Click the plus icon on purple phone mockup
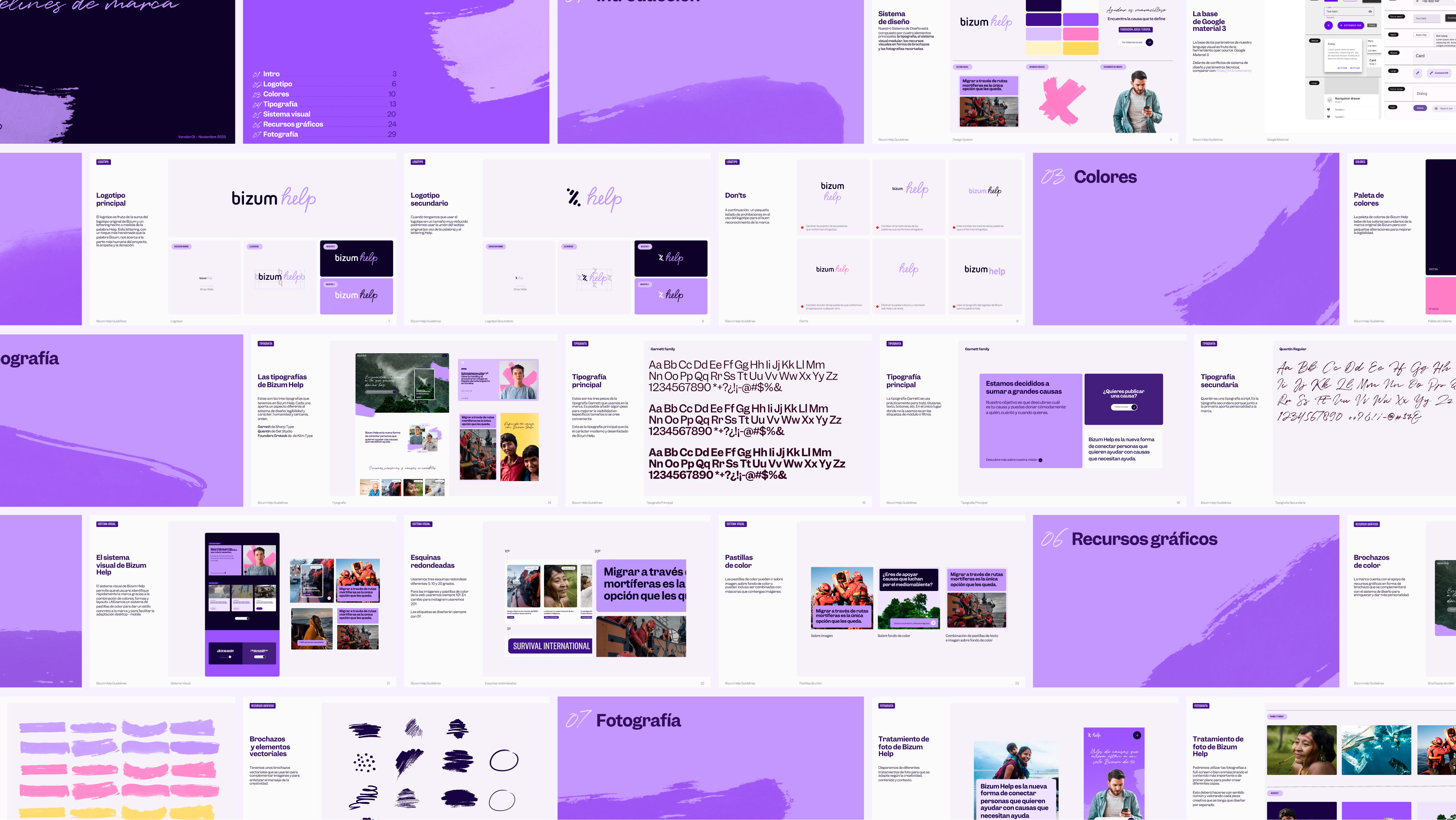 pos(1137,735)
